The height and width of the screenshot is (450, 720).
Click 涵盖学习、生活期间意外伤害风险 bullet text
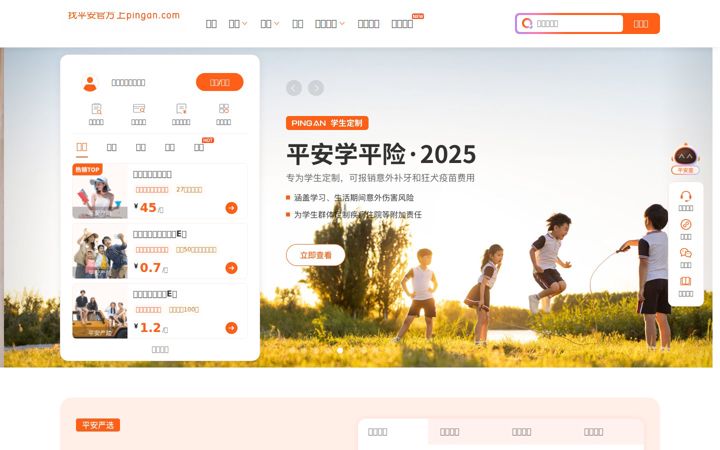pyautogui.click(x=354, y=198)
